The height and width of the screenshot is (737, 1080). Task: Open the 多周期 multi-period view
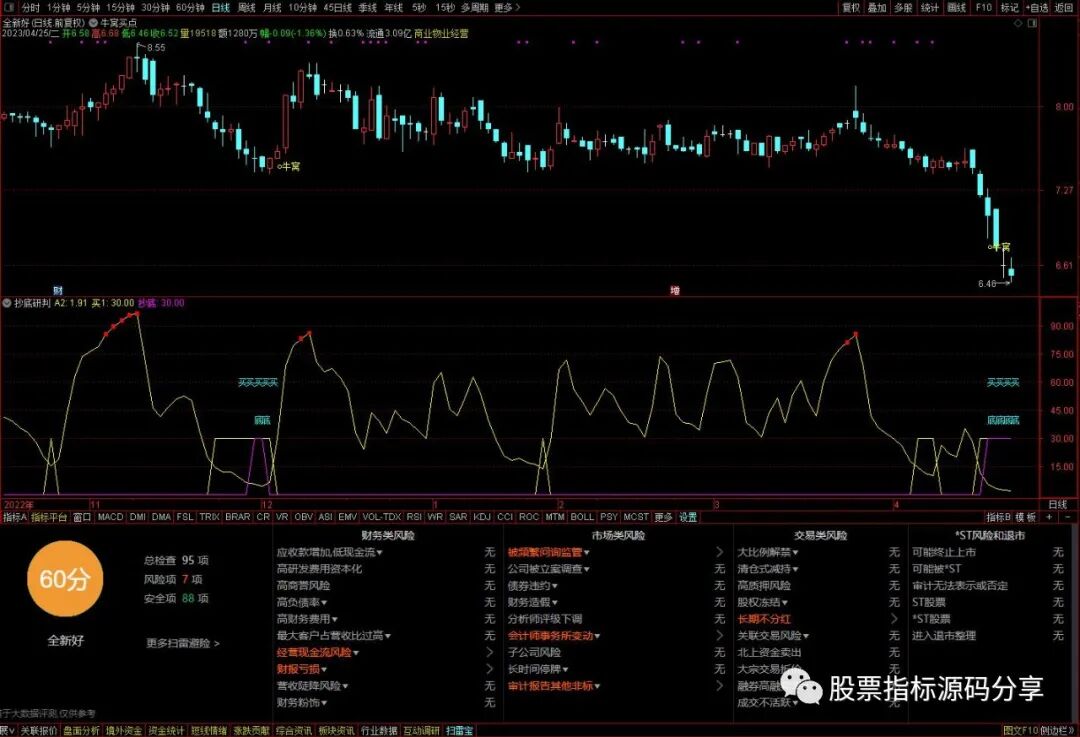[475, 8]
